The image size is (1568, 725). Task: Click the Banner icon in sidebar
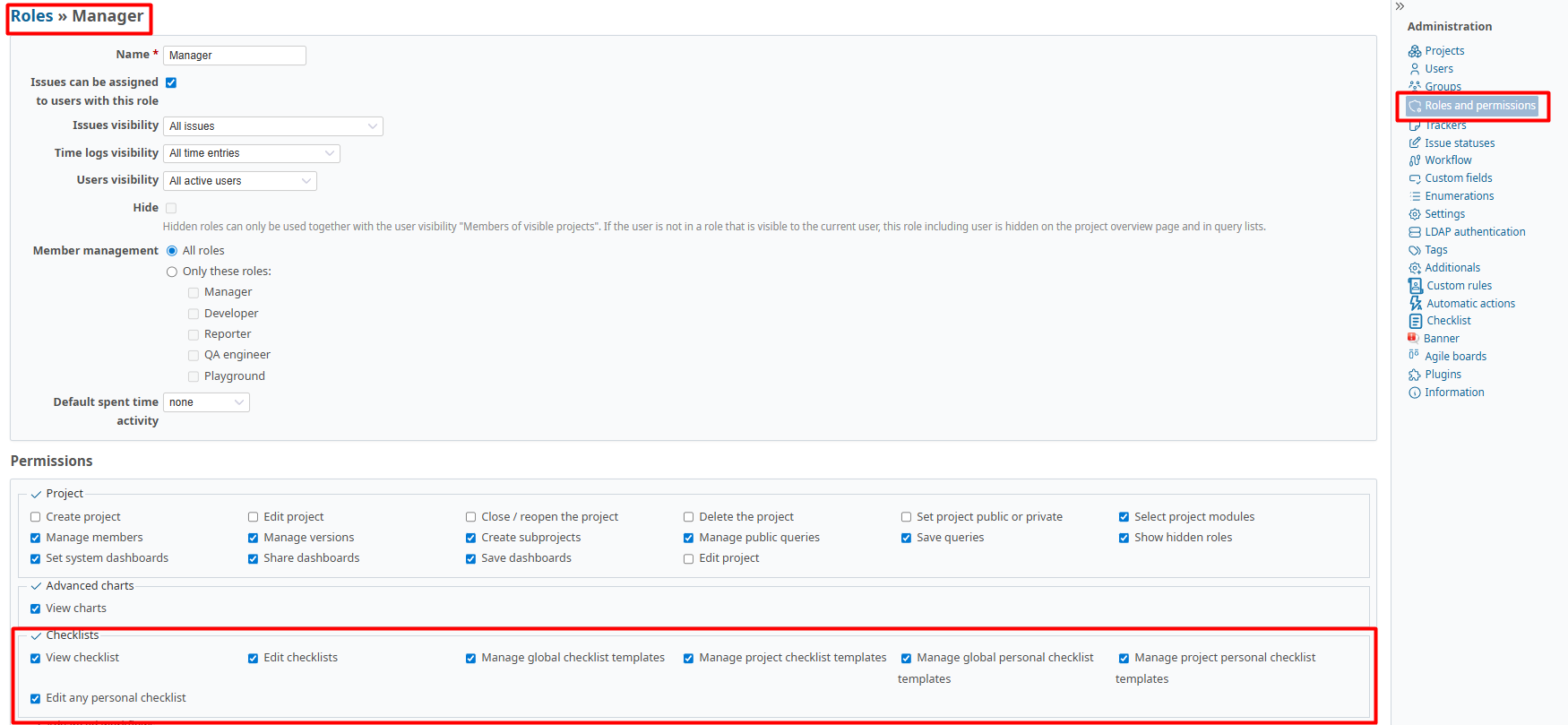coord(1413,339)
